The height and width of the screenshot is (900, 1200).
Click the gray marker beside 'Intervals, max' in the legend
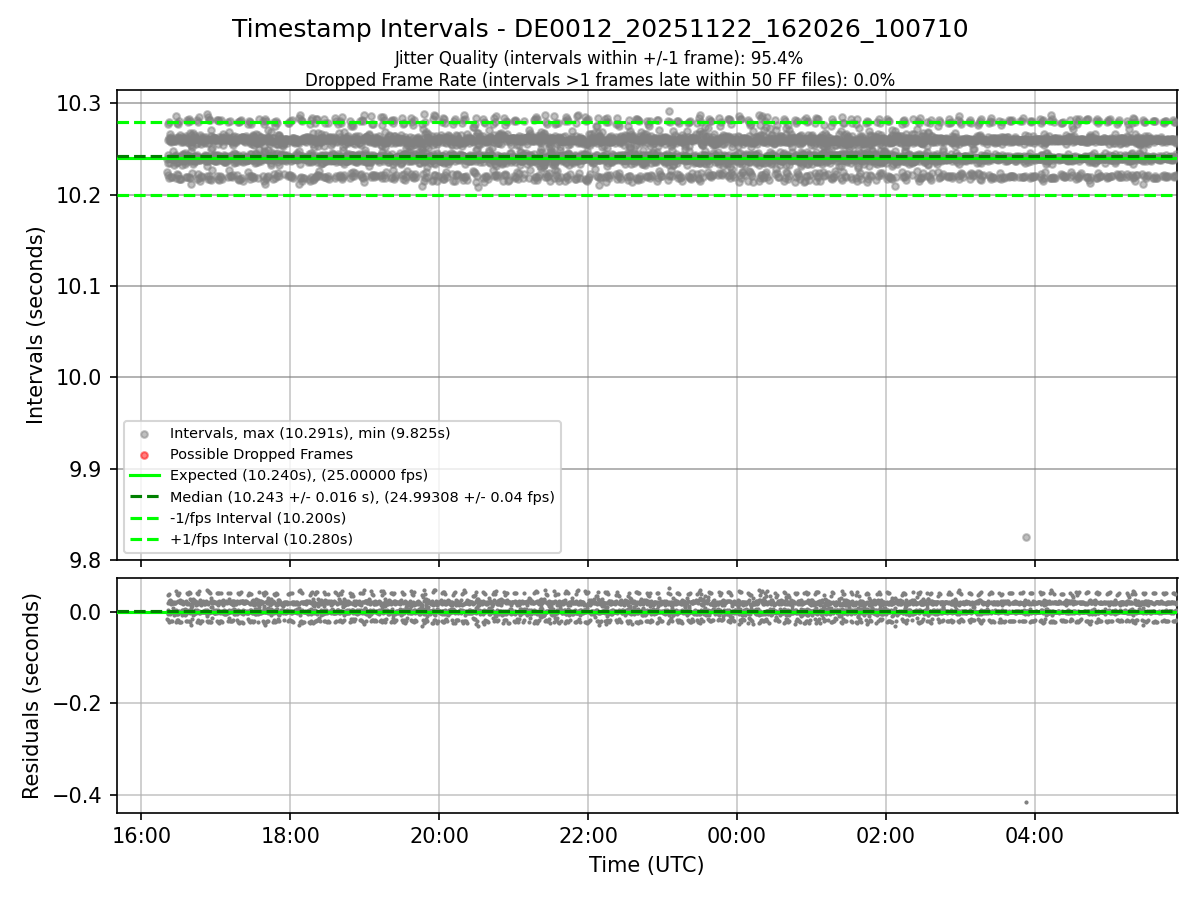coord(144,434)
